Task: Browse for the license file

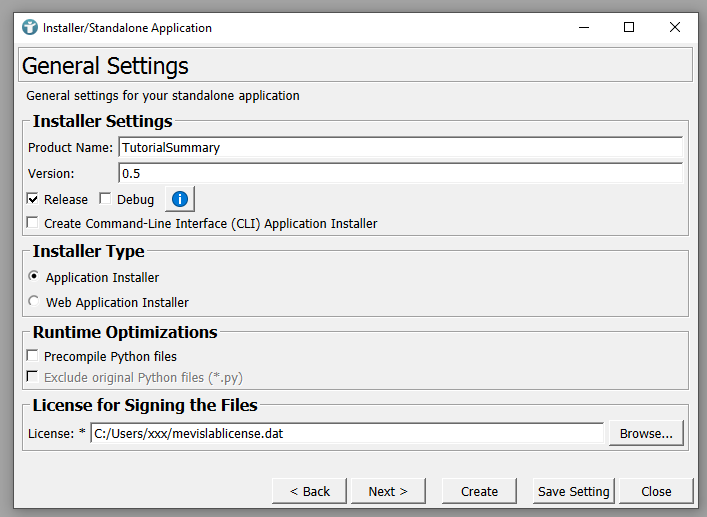Action: pos(646,433)
